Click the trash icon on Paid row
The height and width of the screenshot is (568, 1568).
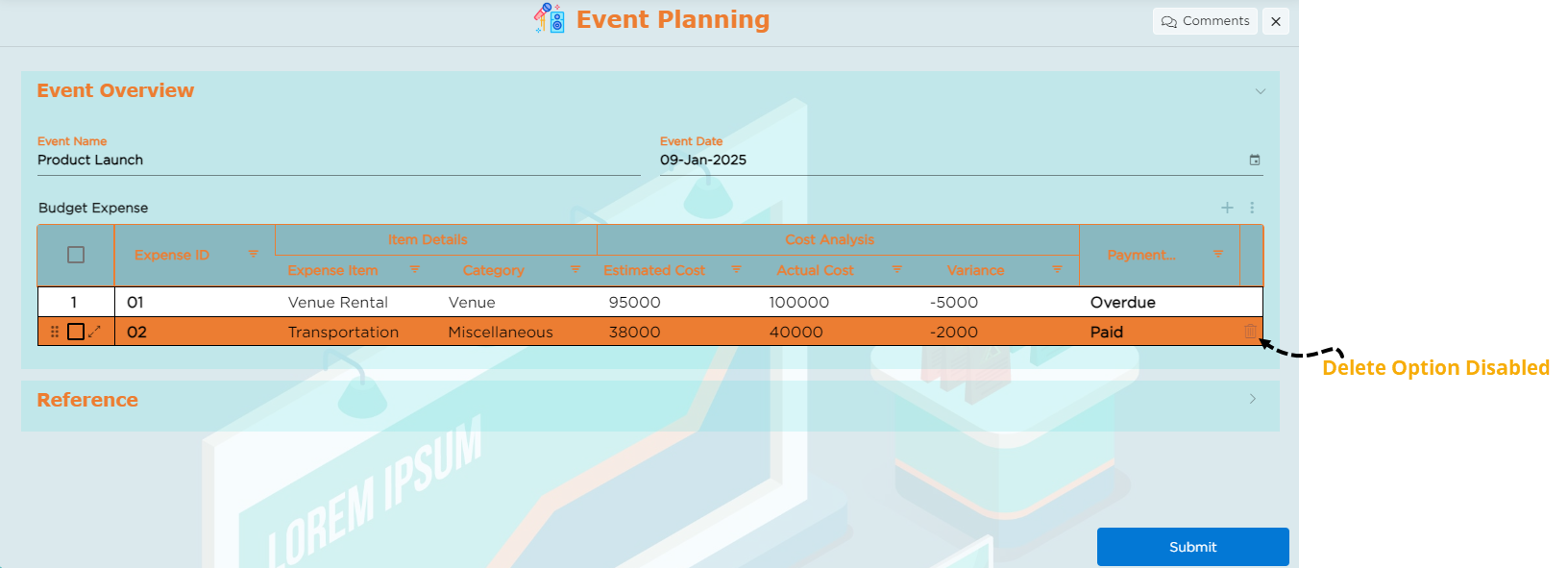(x=1250, y=332)
